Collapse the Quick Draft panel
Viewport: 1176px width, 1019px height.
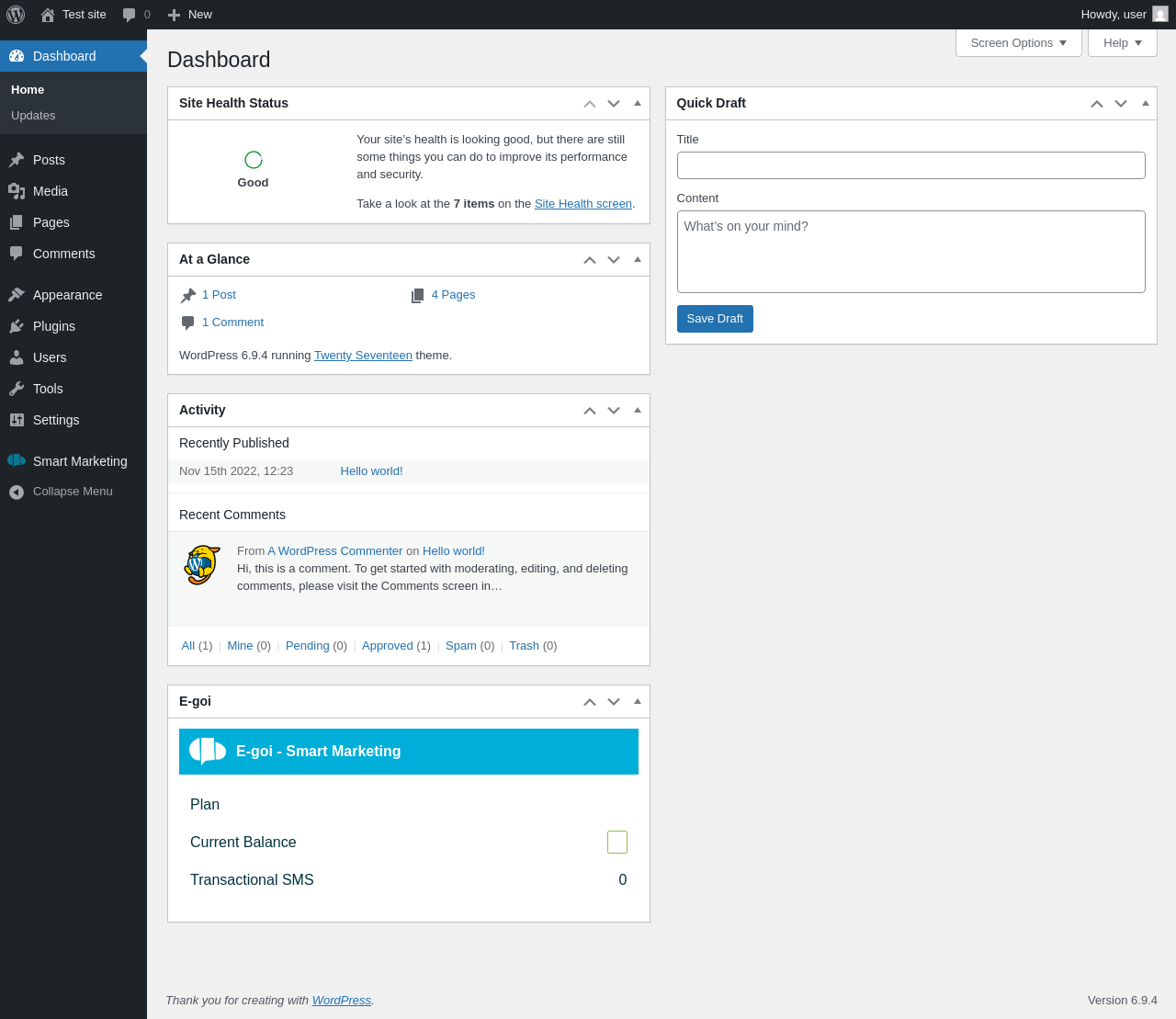click(x=1146, y=103)
